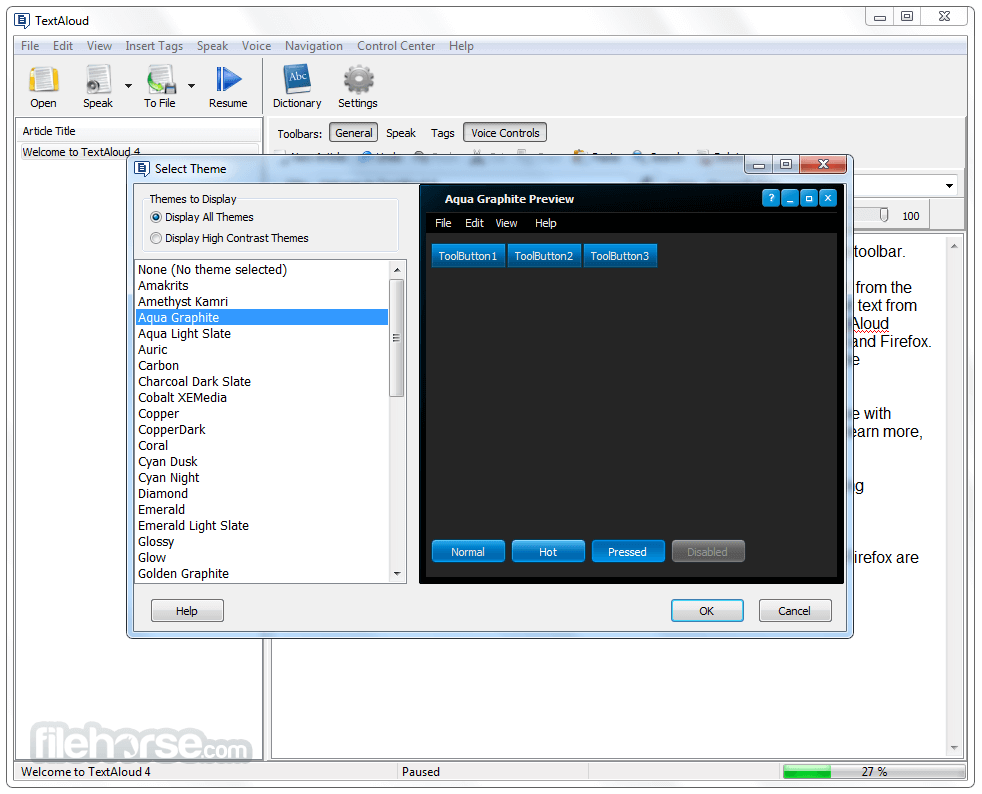Select the Charcoal Dark Slate theme
The height and width of the screenshot is (794, 982).
tap(262, 381)
